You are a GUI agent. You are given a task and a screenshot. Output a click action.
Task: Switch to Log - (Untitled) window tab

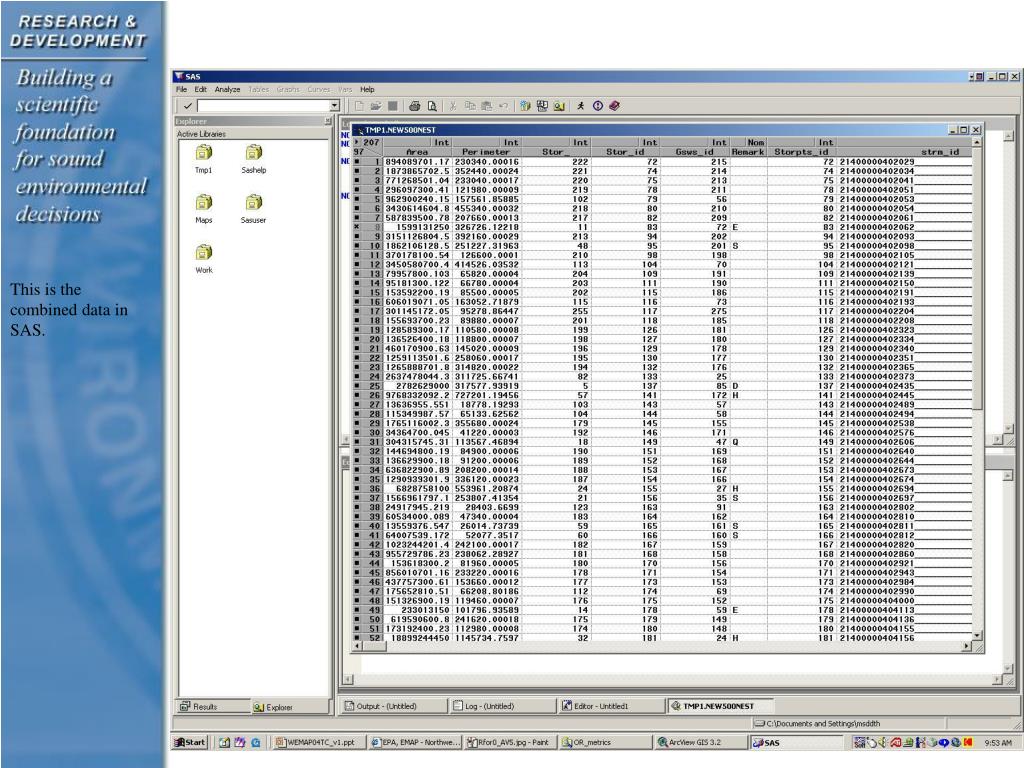point(484,706)
